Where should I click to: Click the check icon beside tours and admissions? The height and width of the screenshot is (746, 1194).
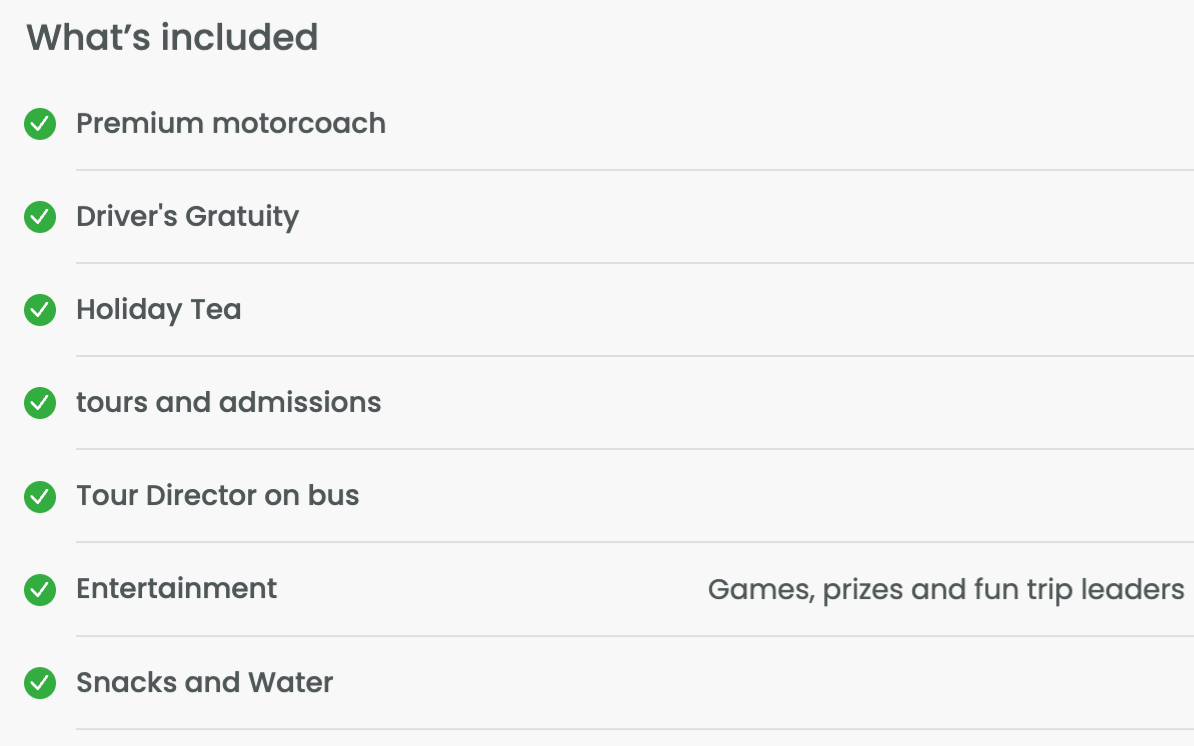pyautogui.click(x=40, y=403)
